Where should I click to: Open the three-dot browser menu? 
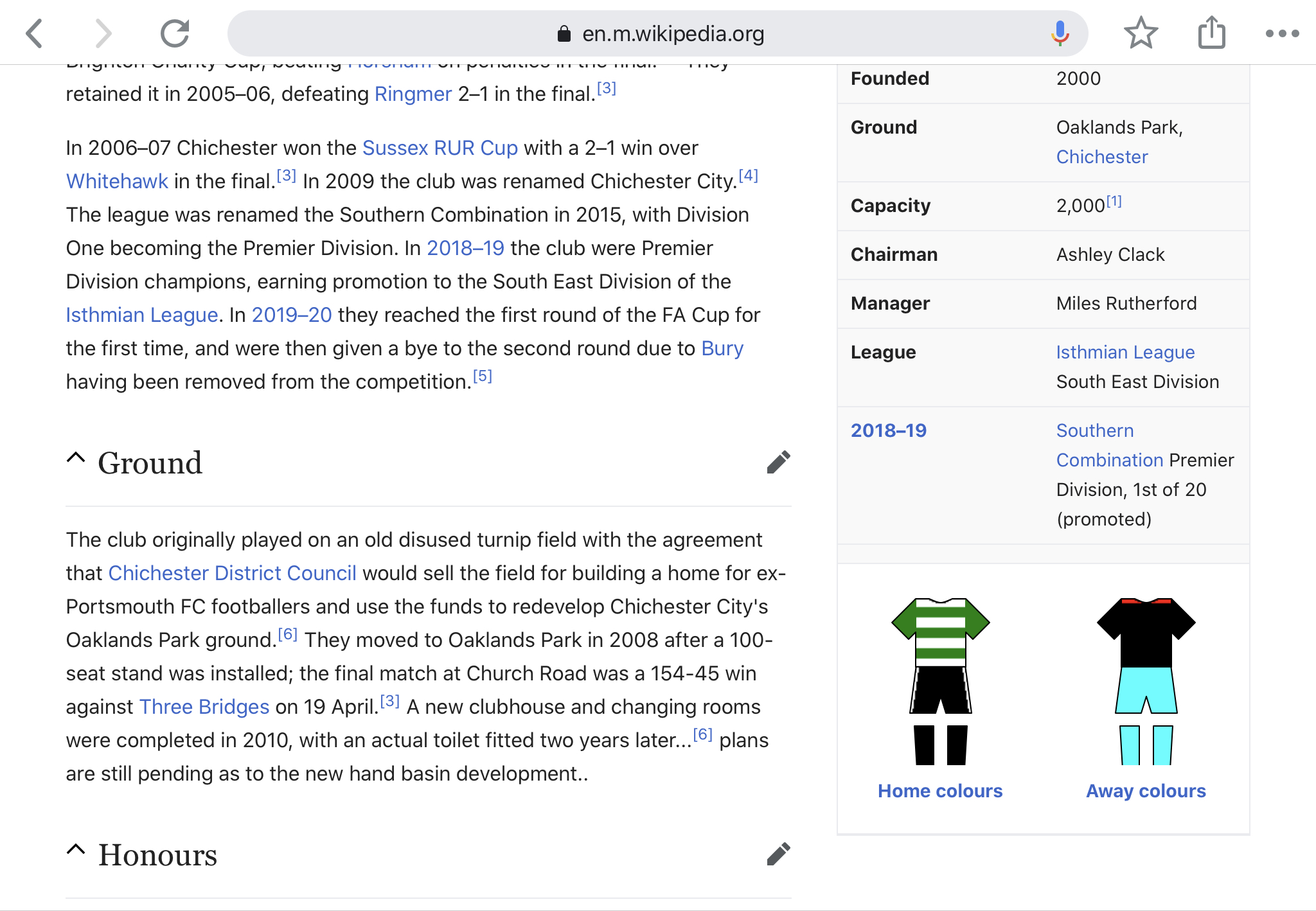tap(1282, 33)
